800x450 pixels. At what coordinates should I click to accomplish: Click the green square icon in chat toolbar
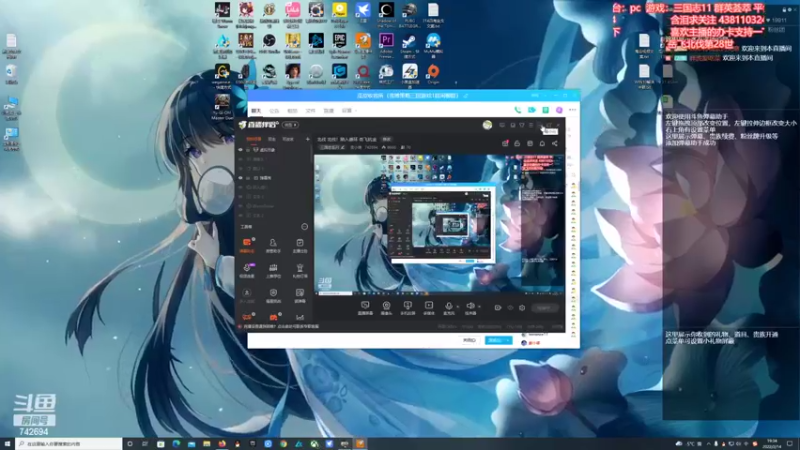click(545, 110)
